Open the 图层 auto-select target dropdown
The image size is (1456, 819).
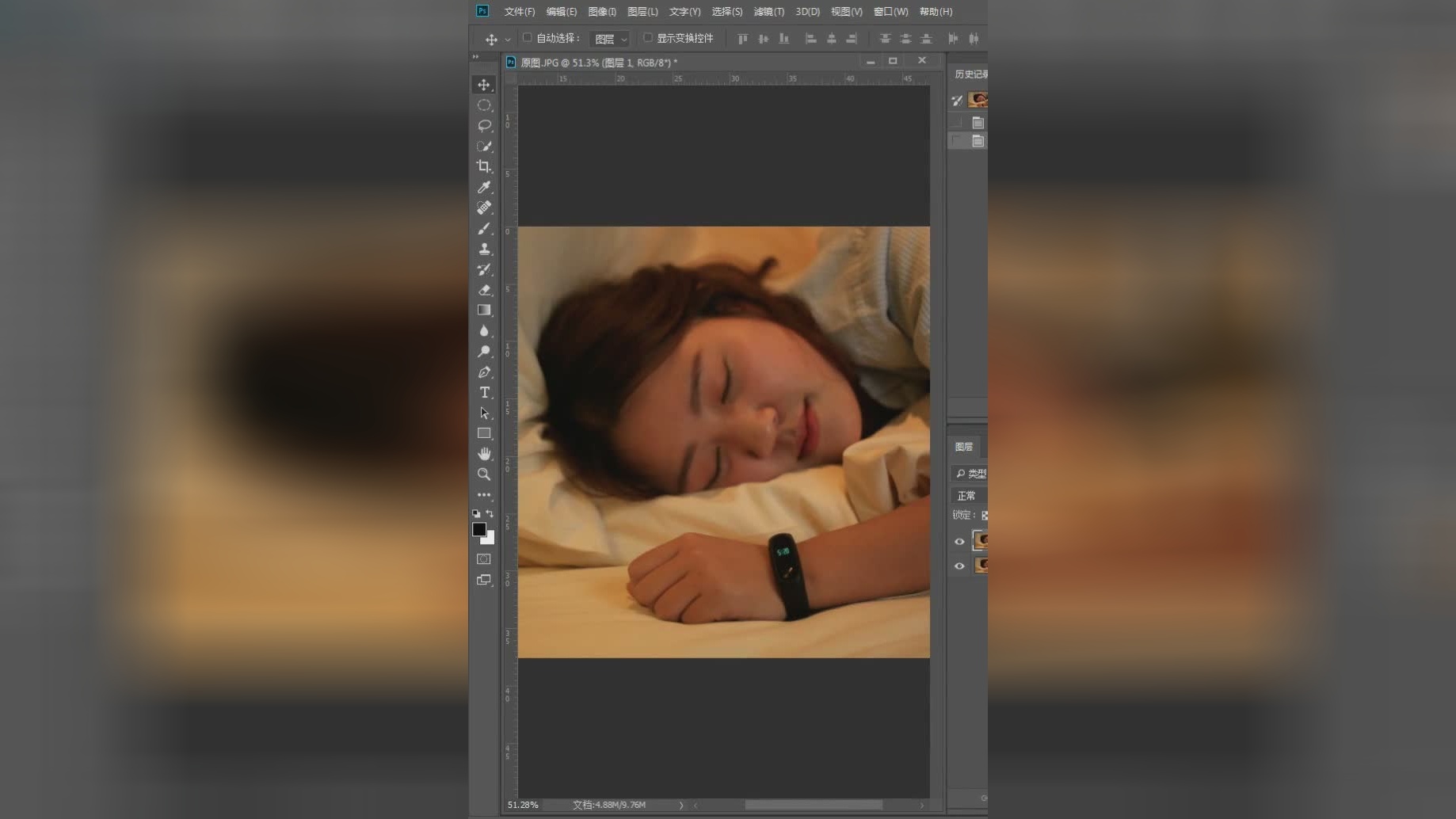609,39
